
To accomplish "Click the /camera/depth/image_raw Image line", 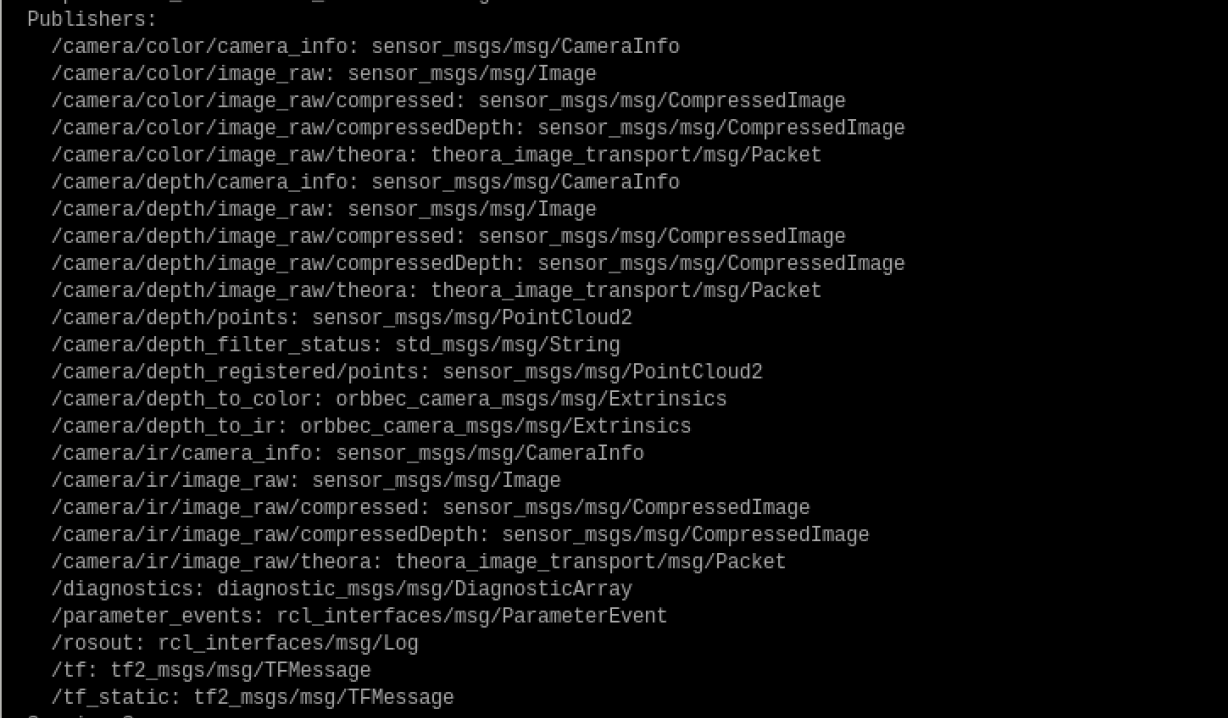I will (323, 208).
